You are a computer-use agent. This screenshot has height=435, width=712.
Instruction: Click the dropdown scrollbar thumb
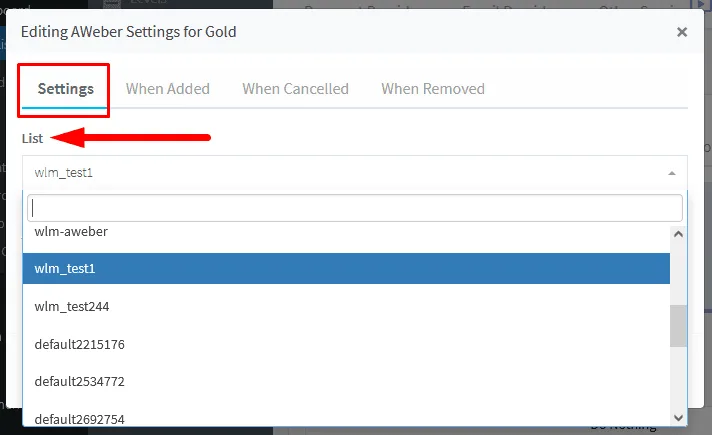678,326
